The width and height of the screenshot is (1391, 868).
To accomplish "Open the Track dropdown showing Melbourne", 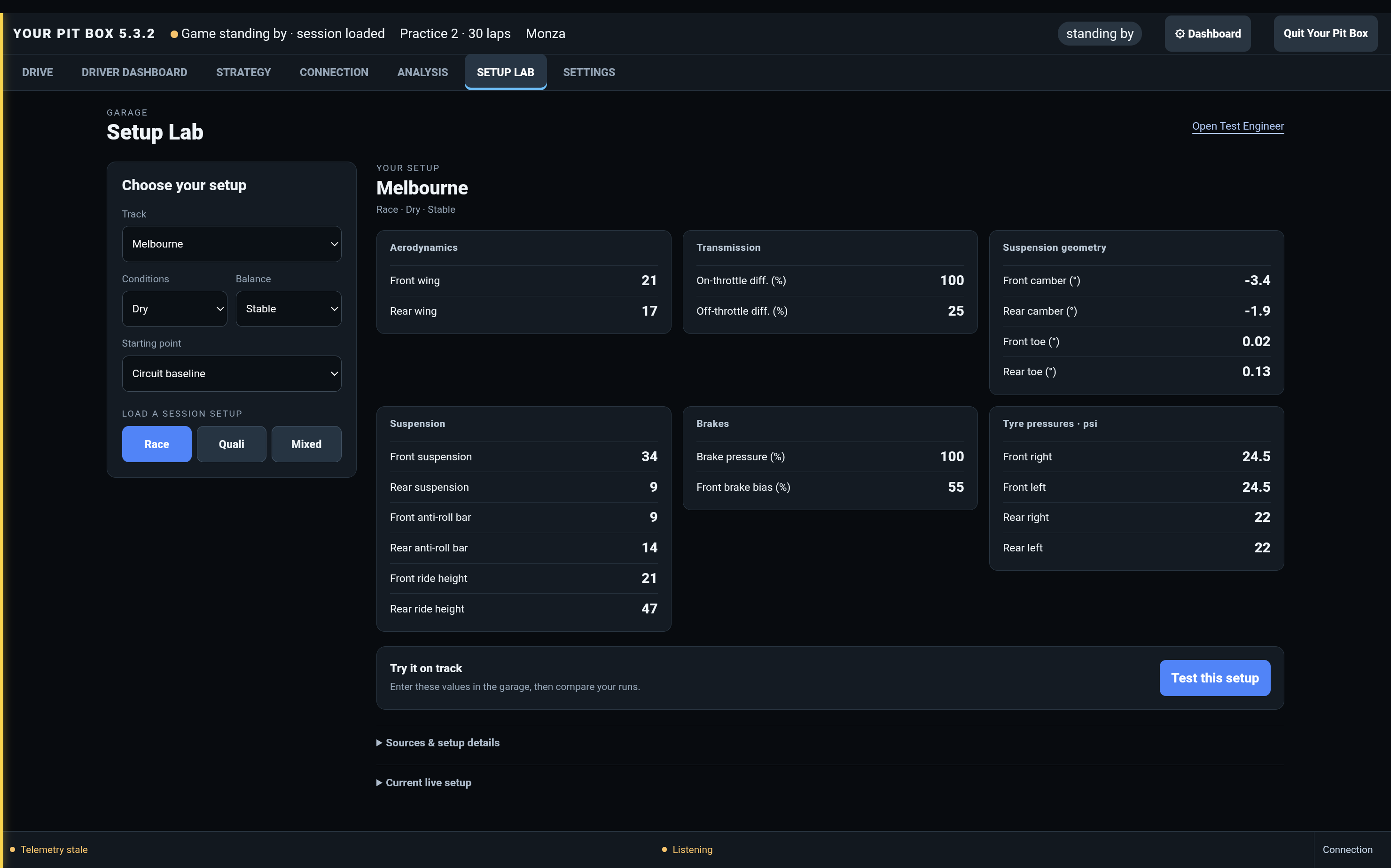I will tap(232, 244).
